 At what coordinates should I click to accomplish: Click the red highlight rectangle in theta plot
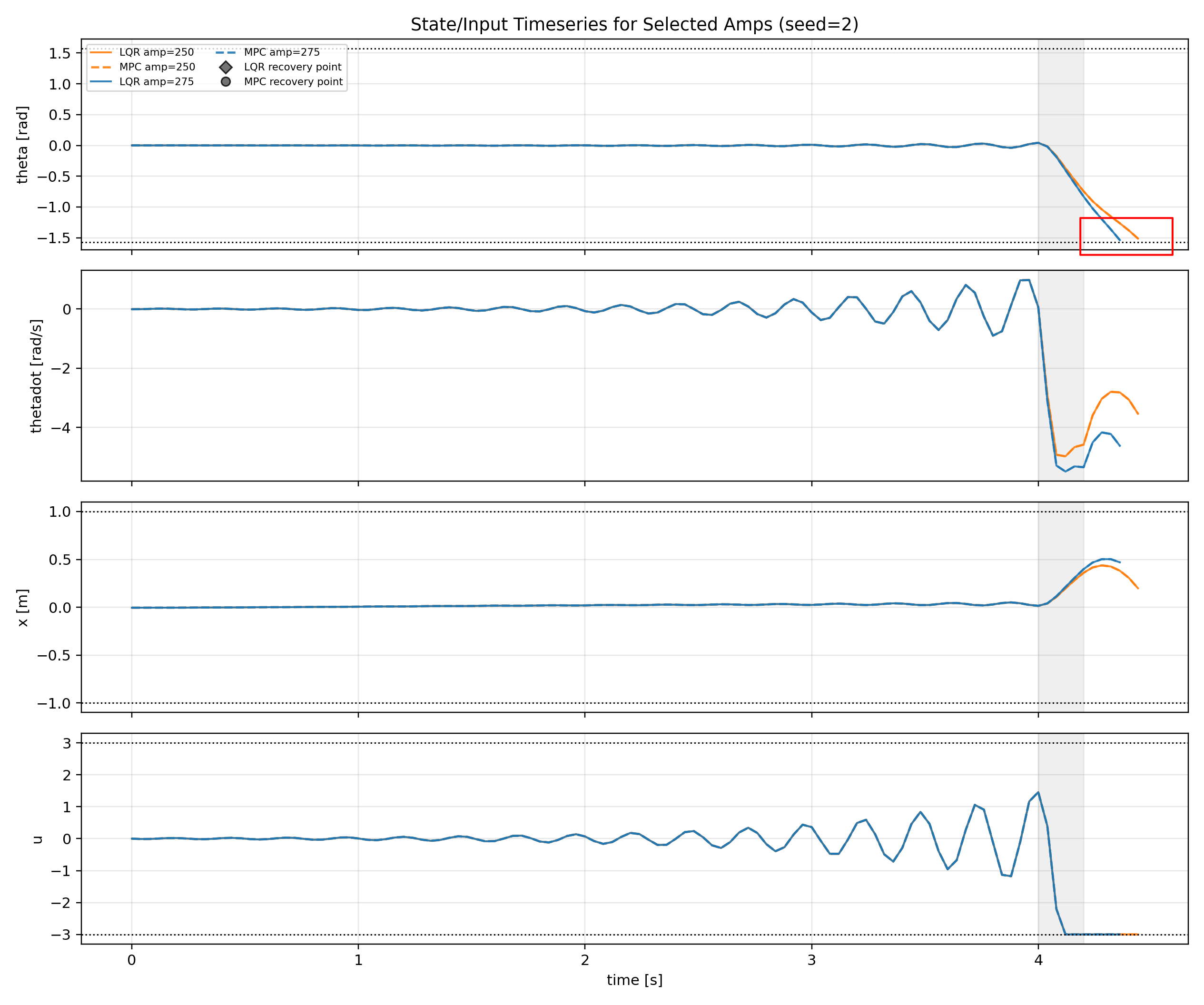[1126, 236]
